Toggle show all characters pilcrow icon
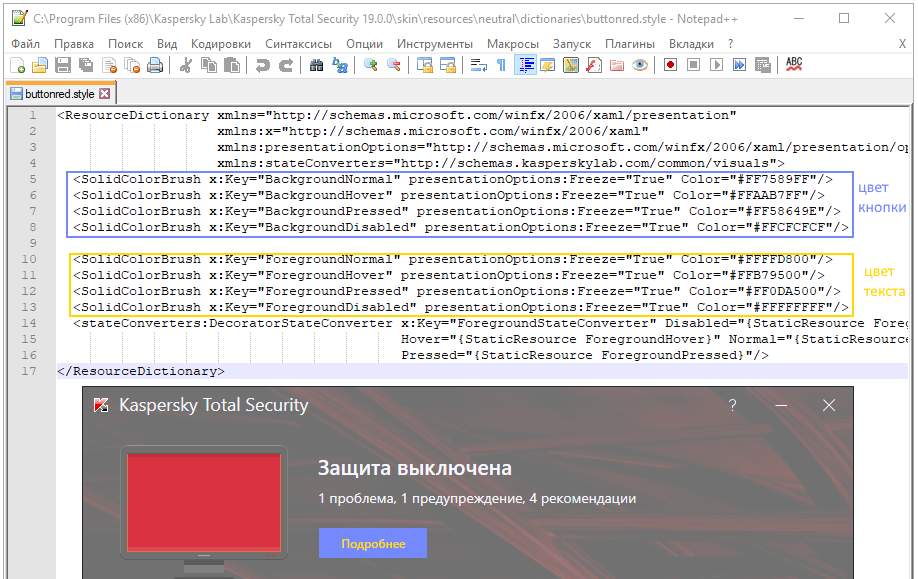The image size is (918, 579). coord(501,66)
